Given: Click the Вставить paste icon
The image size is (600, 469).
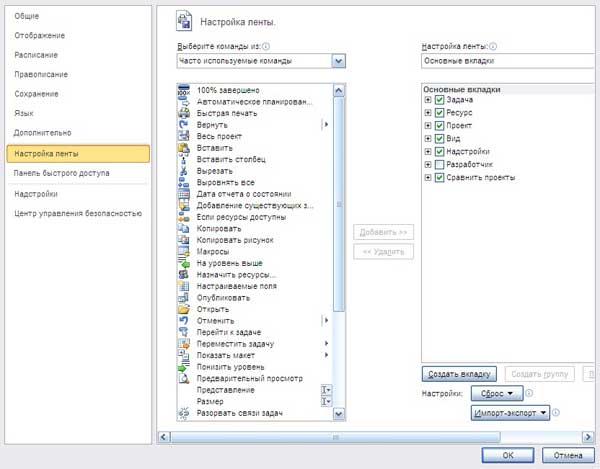Looking at the screenshot, I should point(184,148).
